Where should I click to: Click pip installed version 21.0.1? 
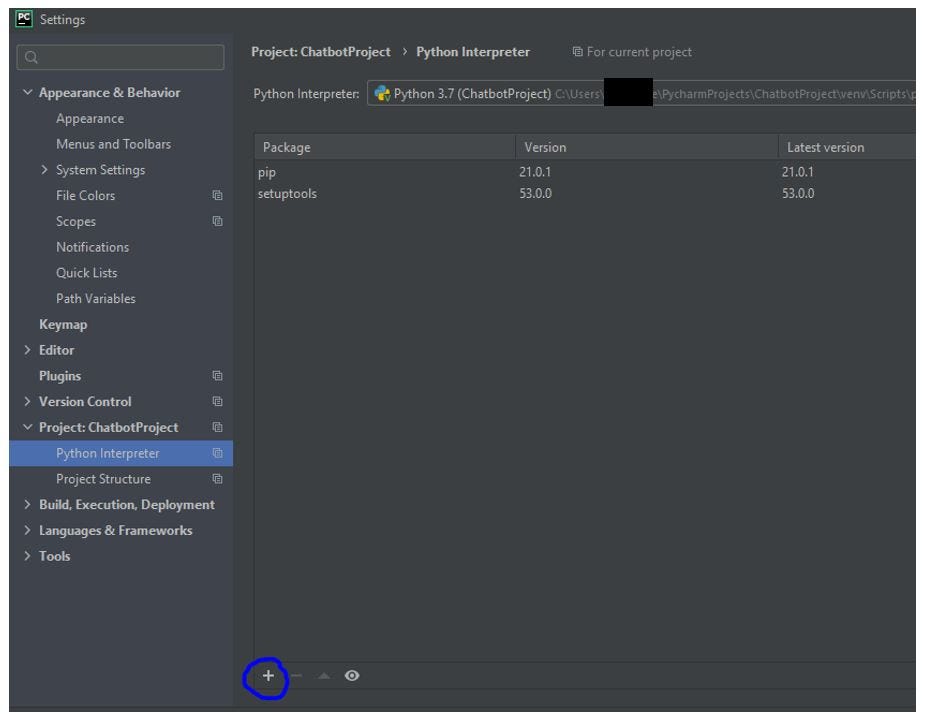click(535, 172)
